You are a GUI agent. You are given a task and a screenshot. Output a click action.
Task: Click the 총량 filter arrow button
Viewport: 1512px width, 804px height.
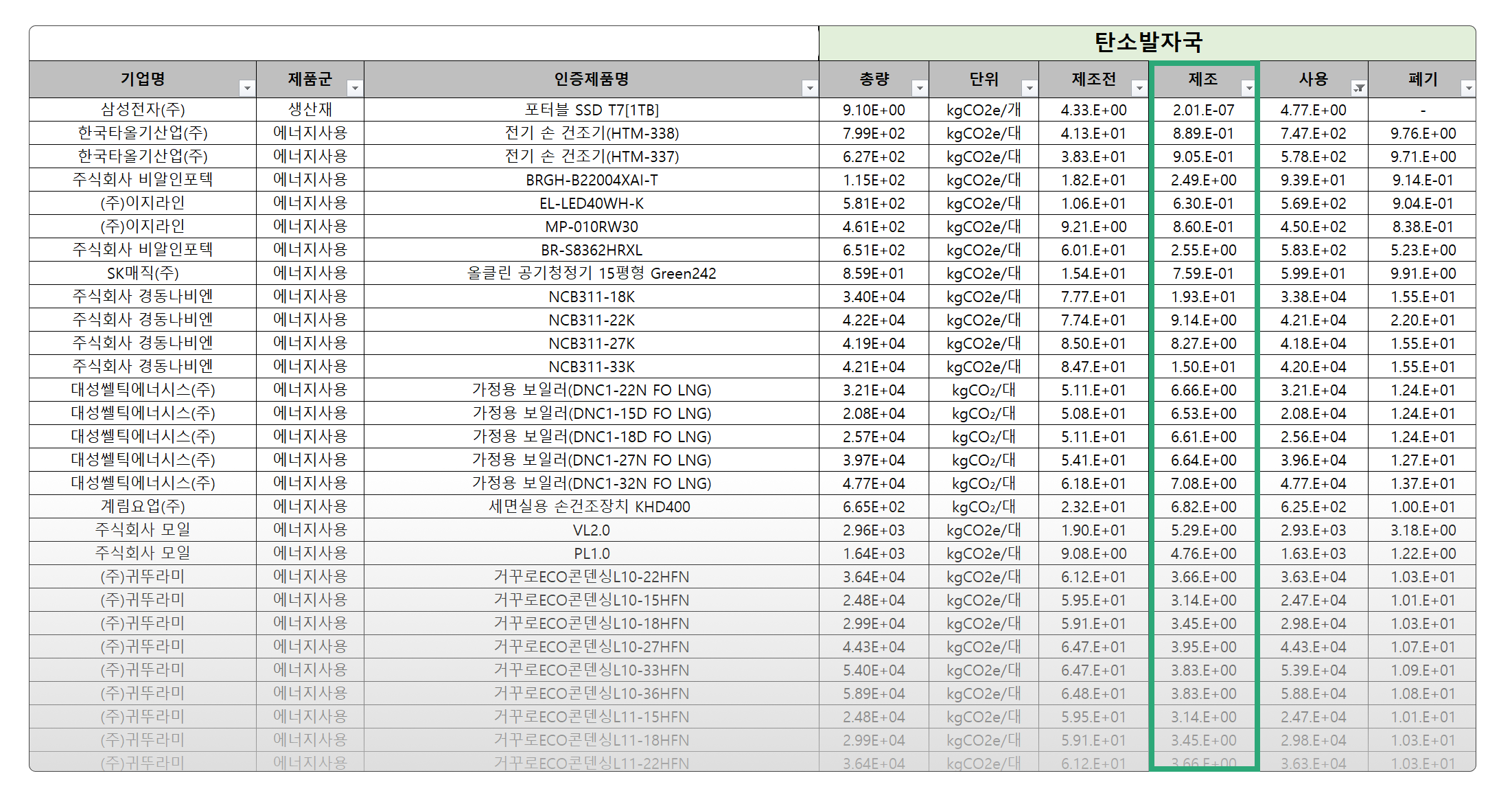pos(920,88)
